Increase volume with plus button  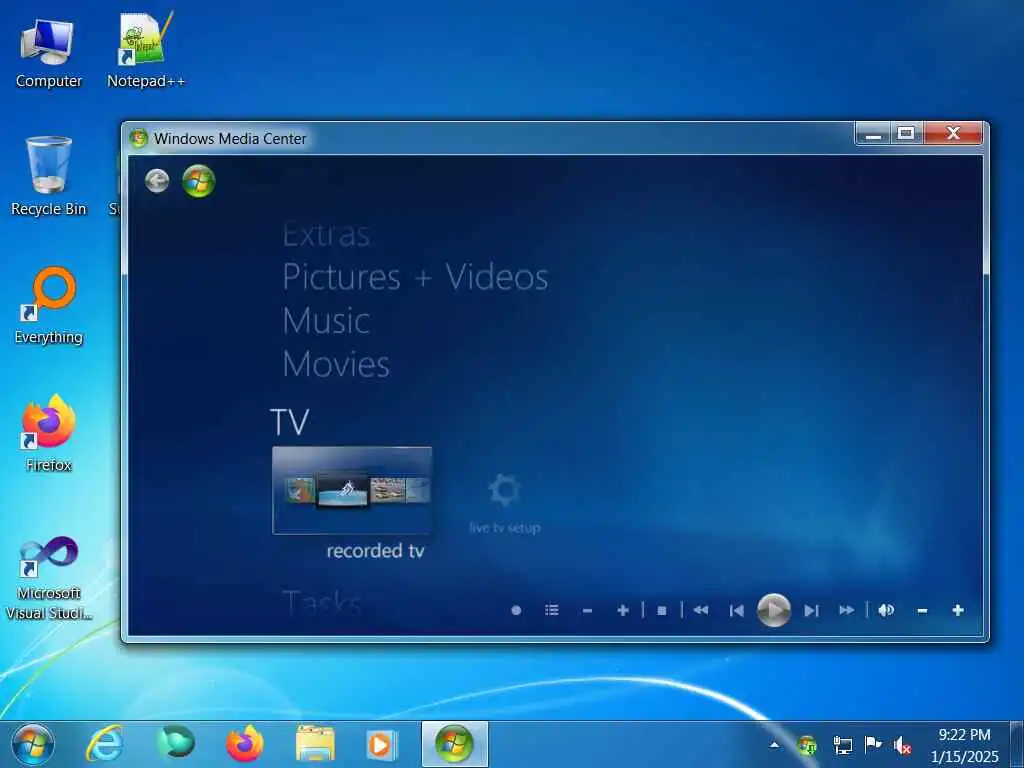[x=958, y=610]
